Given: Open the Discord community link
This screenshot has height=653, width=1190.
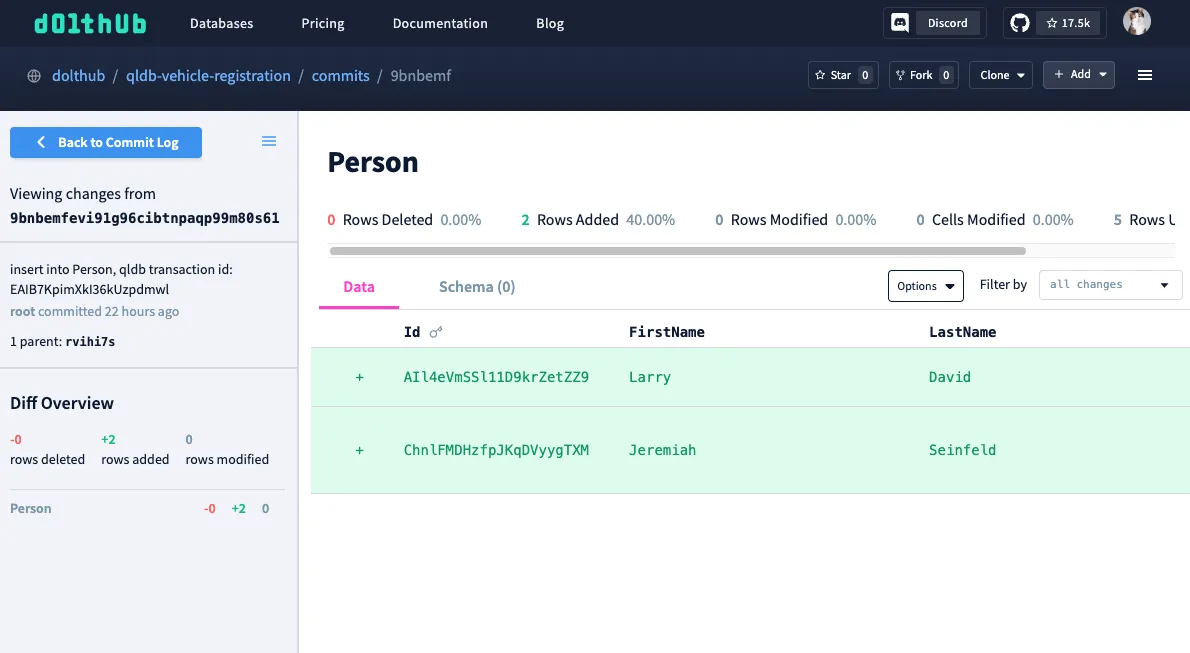Looking at the screenshot, I should click(x=934, y=23).
